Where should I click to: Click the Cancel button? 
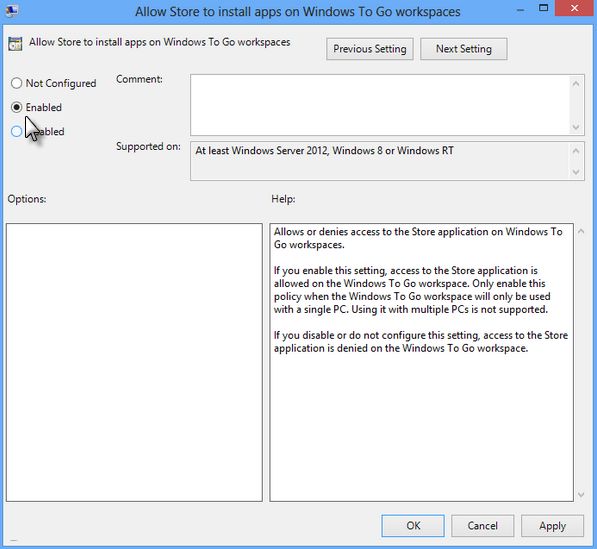tap(482, 526)
